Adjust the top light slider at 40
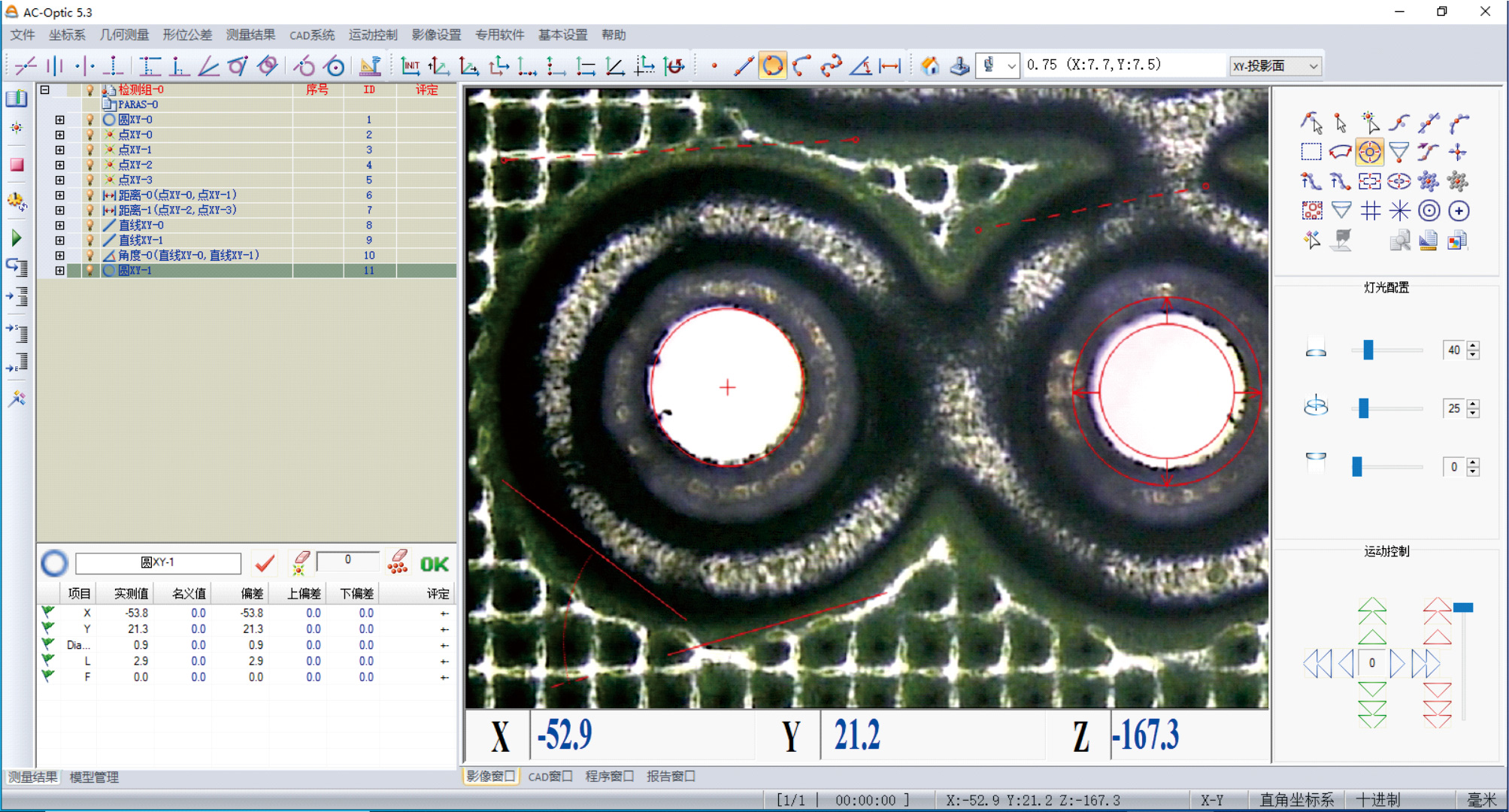Image resolution: width=1509 pixels, height=812 pixels. pos(1368,350)
